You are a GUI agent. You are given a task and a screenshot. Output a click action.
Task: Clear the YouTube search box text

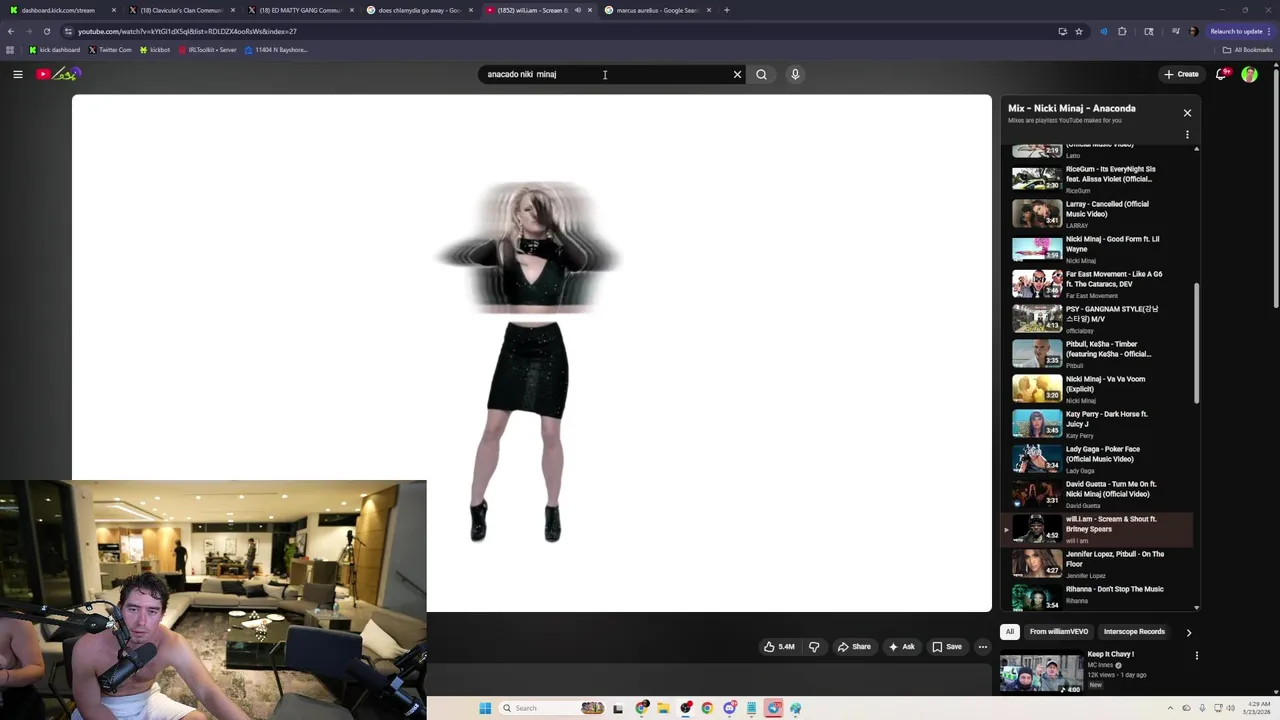737,74
